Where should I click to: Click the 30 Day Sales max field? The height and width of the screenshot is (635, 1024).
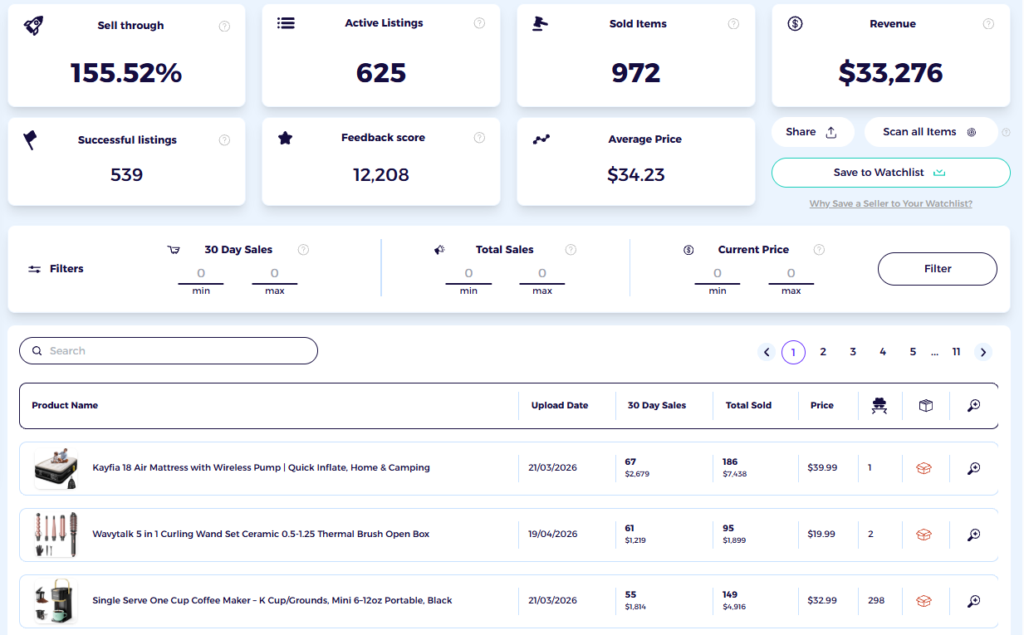[x=274, y=274]
